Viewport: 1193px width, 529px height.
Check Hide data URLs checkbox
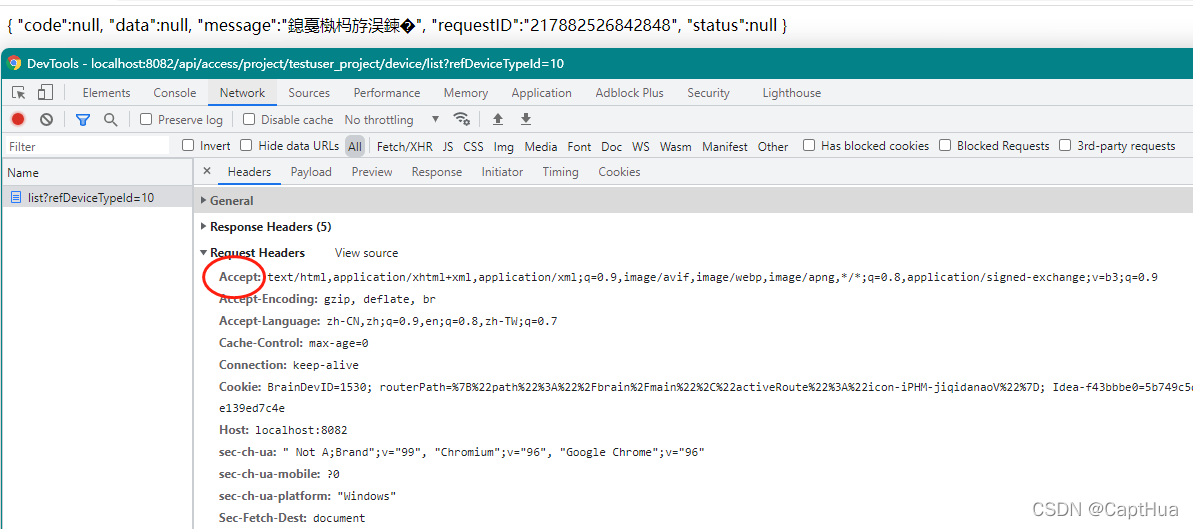[x=246, y=145]
